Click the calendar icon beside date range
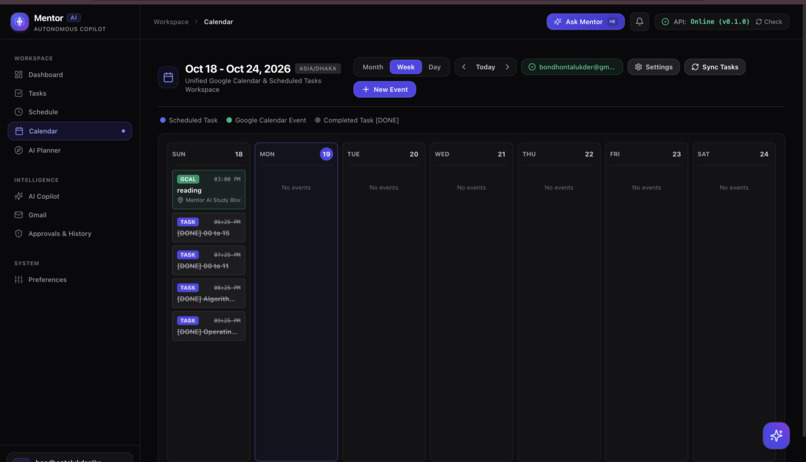Viewport: 806px width, 462px height. tap(168, 78)
